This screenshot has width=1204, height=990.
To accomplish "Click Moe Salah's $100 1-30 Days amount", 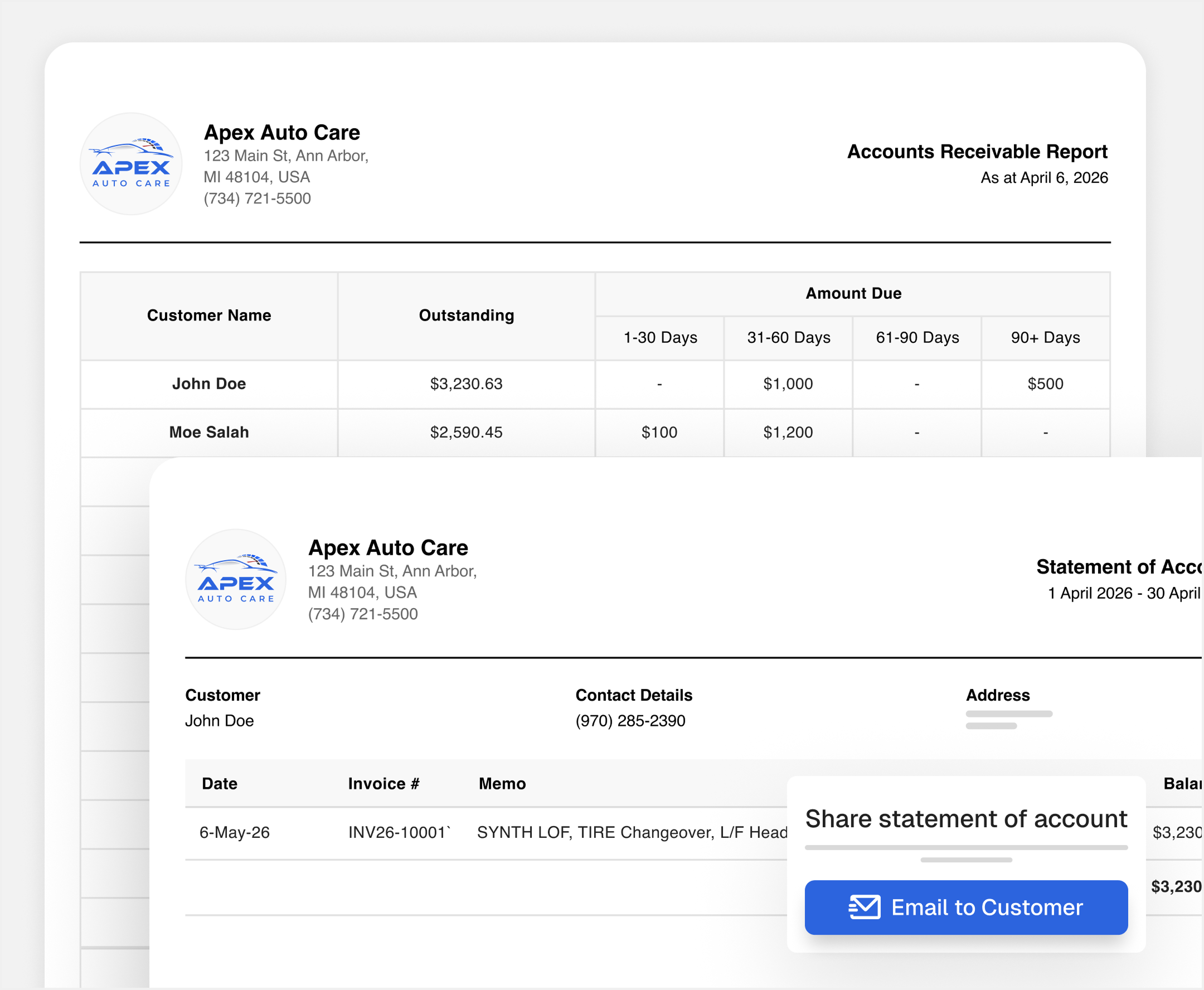I will pyautogui.click(x=659, y=432).
